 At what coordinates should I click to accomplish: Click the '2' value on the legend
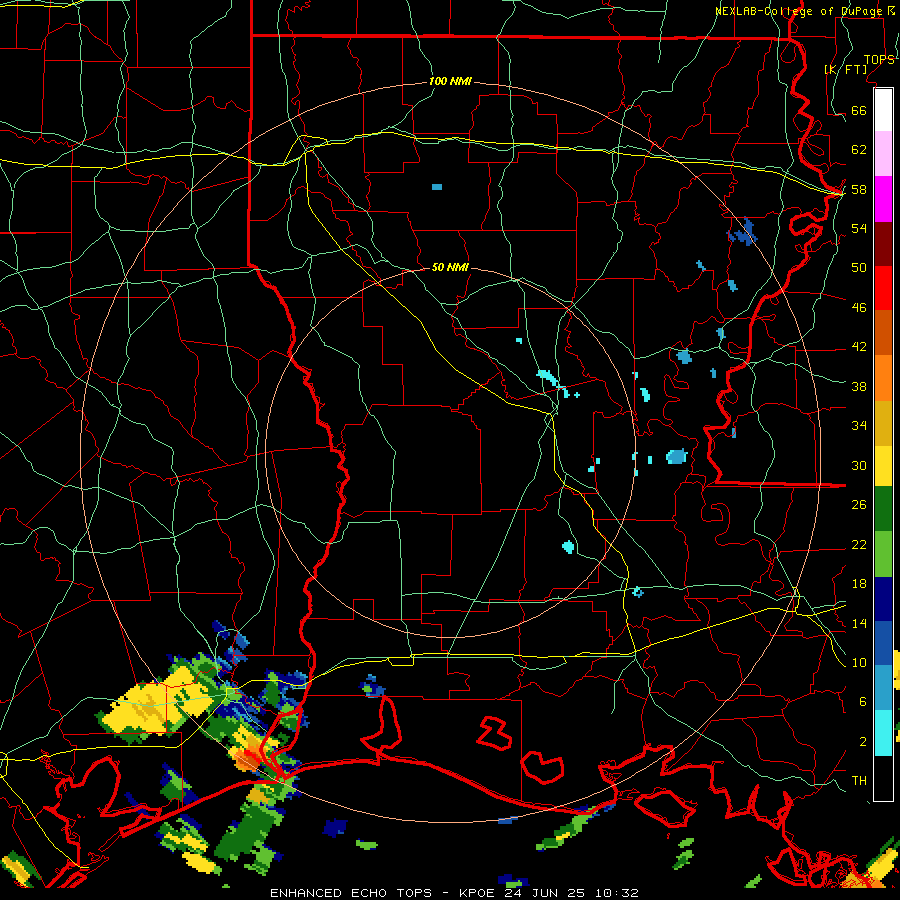point(863,742)
